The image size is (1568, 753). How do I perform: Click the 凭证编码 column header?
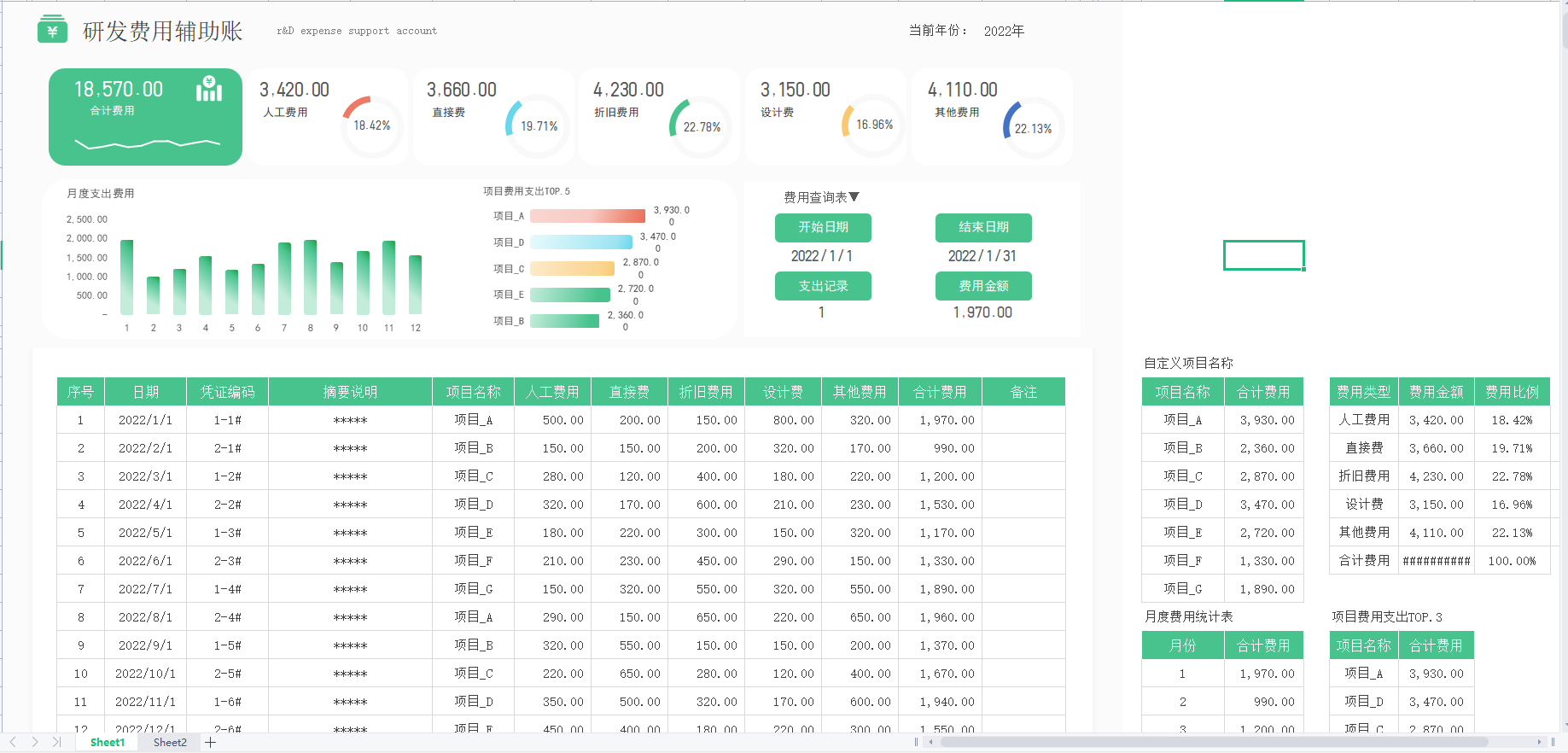[227, 392]
